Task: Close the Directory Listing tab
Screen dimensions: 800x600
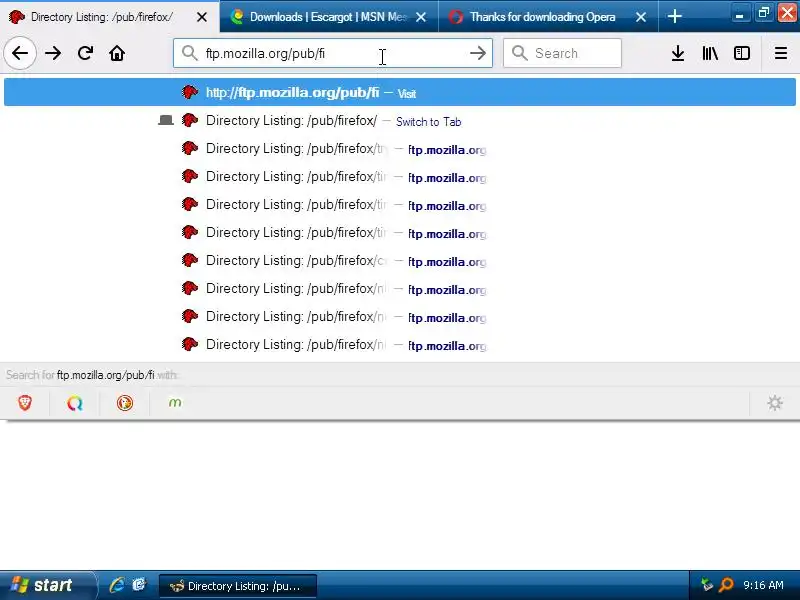Action: (202, 17)
